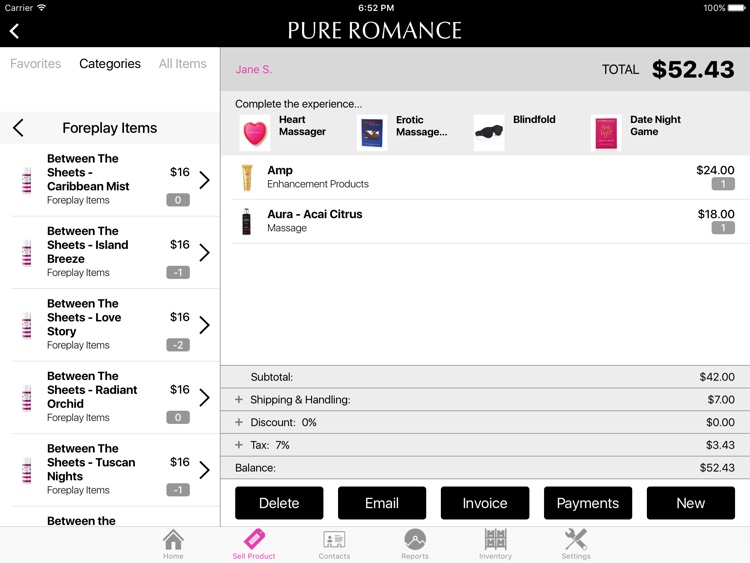Tap the back arrow in the black header
The height and width of the screenshot is (563, 750).
(x=14, y=31)
